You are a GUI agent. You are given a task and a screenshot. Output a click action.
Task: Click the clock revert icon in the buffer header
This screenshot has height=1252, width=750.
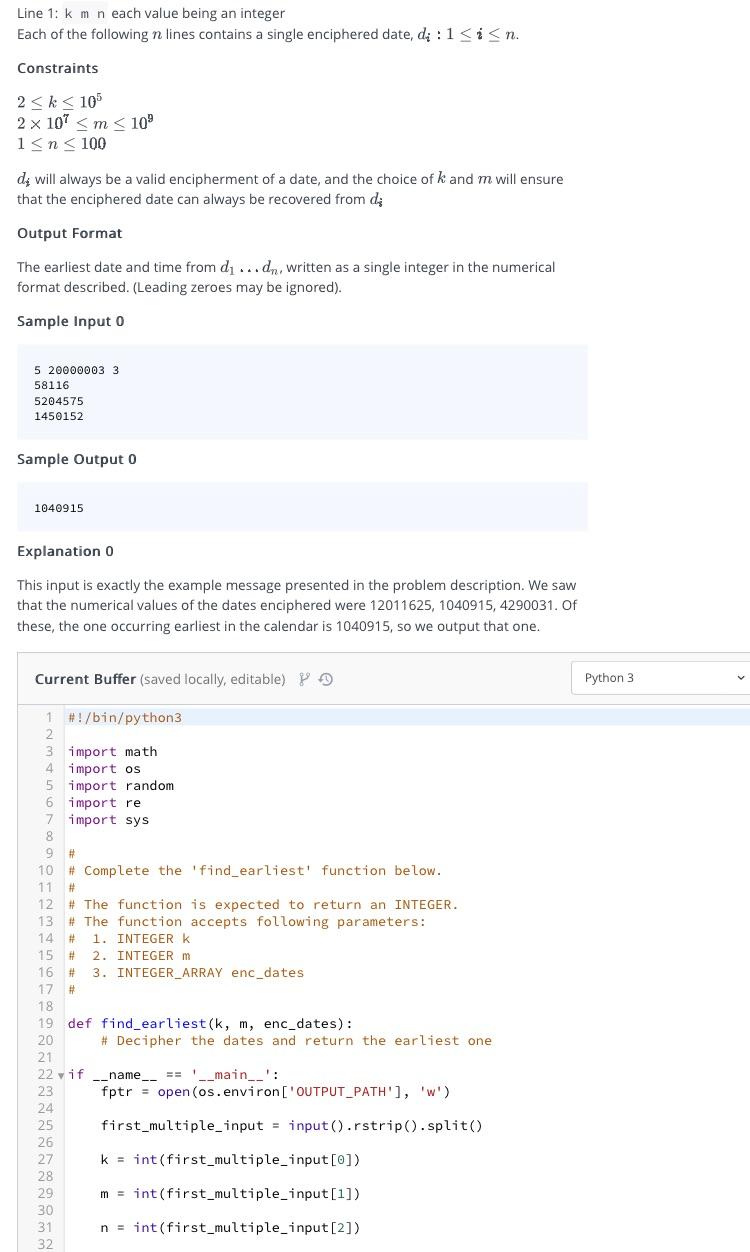325,678
